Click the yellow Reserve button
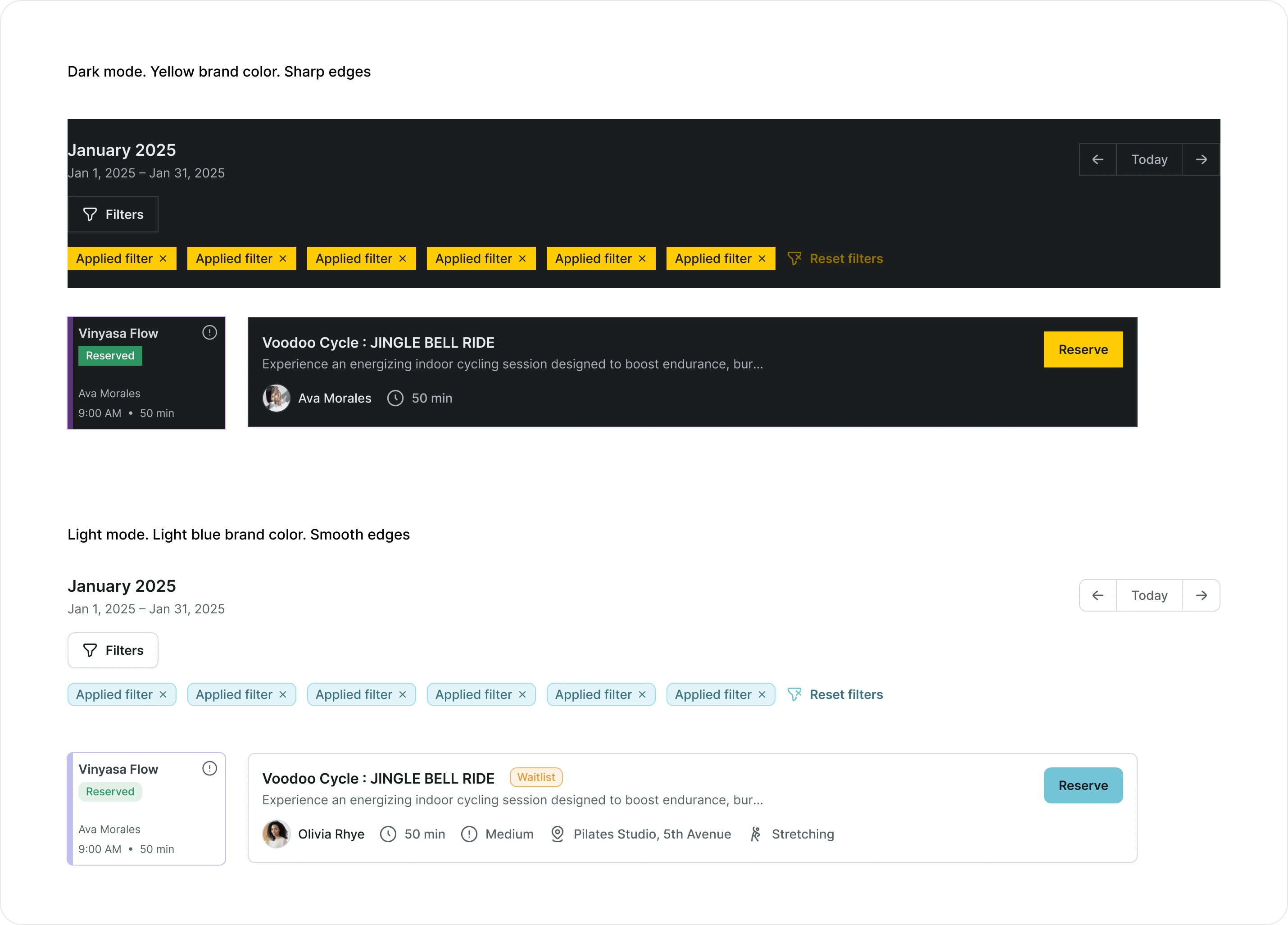 click(1083, 350)
